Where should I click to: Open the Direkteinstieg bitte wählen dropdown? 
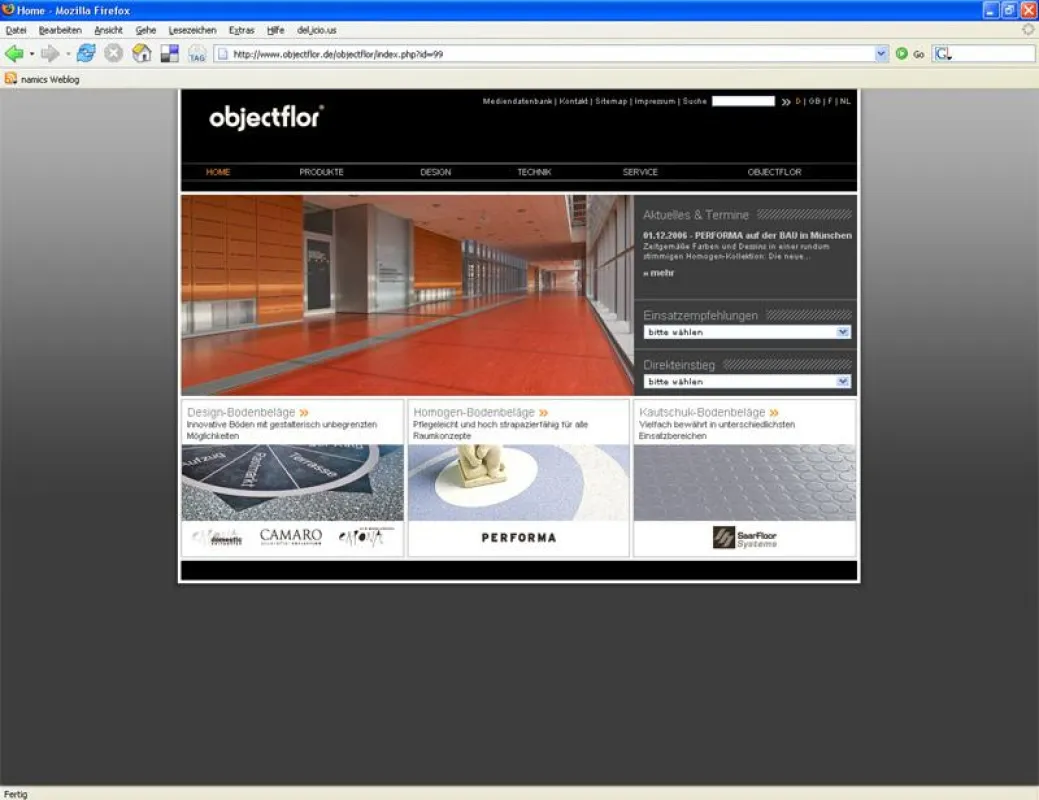(747, 382)
